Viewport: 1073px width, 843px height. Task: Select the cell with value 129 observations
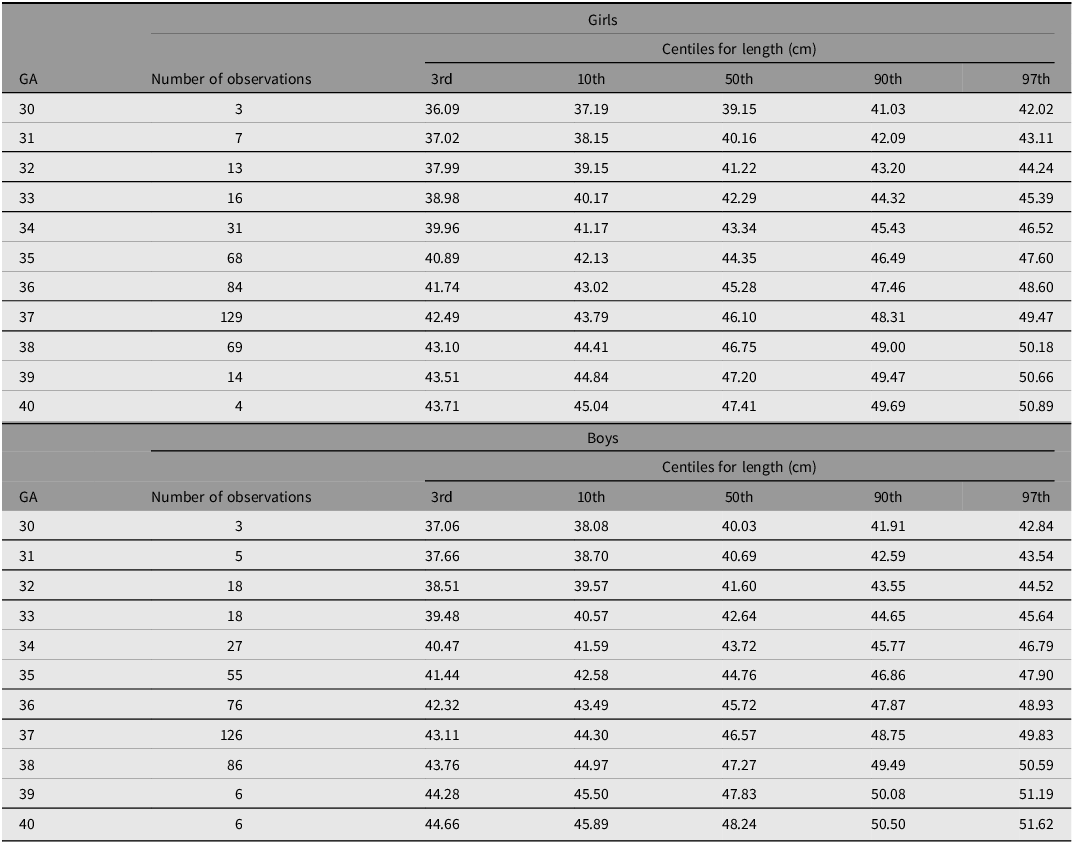231,317
